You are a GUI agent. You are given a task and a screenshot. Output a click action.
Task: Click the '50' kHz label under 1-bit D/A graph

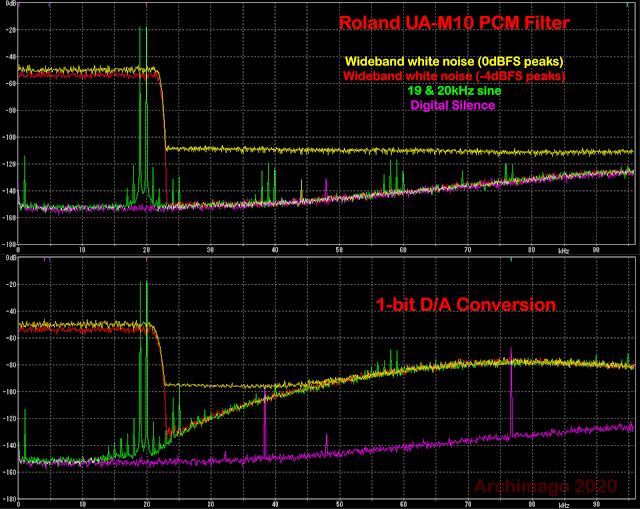pos(339,505)
